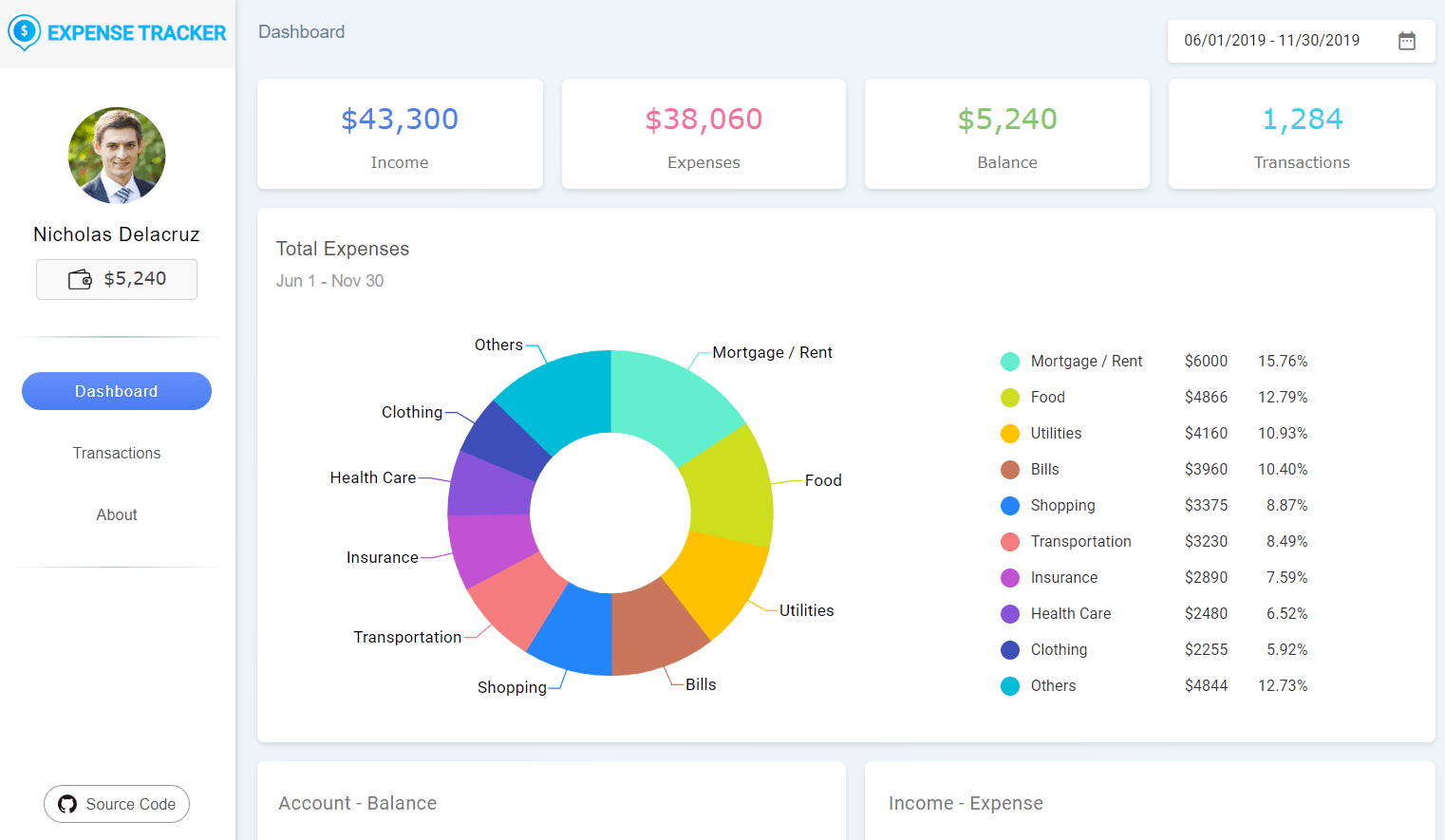Click the Source Code button
Image resolution: width=1445 pixels, height=840 pixels.
(117, 804)
